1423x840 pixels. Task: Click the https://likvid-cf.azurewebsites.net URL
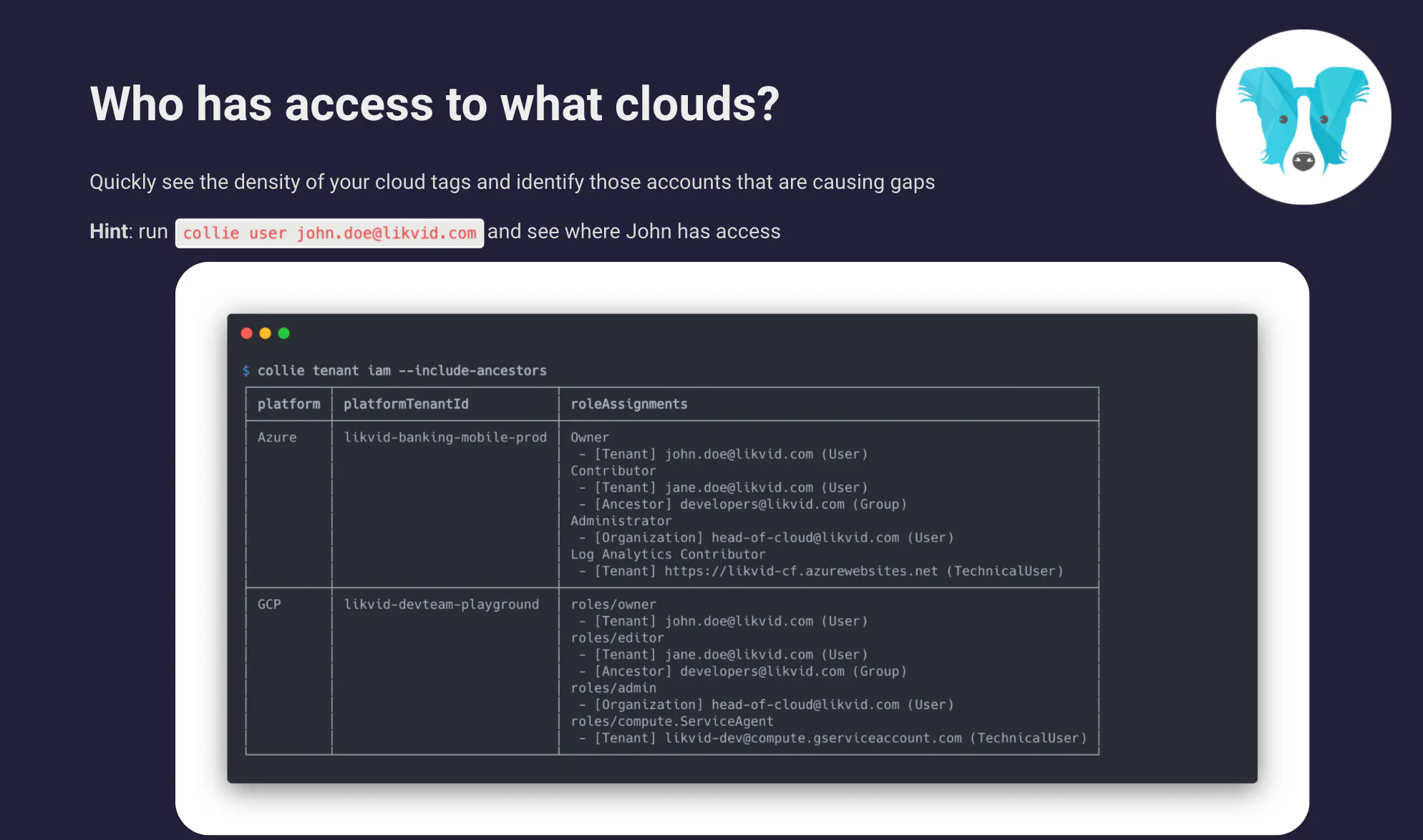click(x=801, y=571)
